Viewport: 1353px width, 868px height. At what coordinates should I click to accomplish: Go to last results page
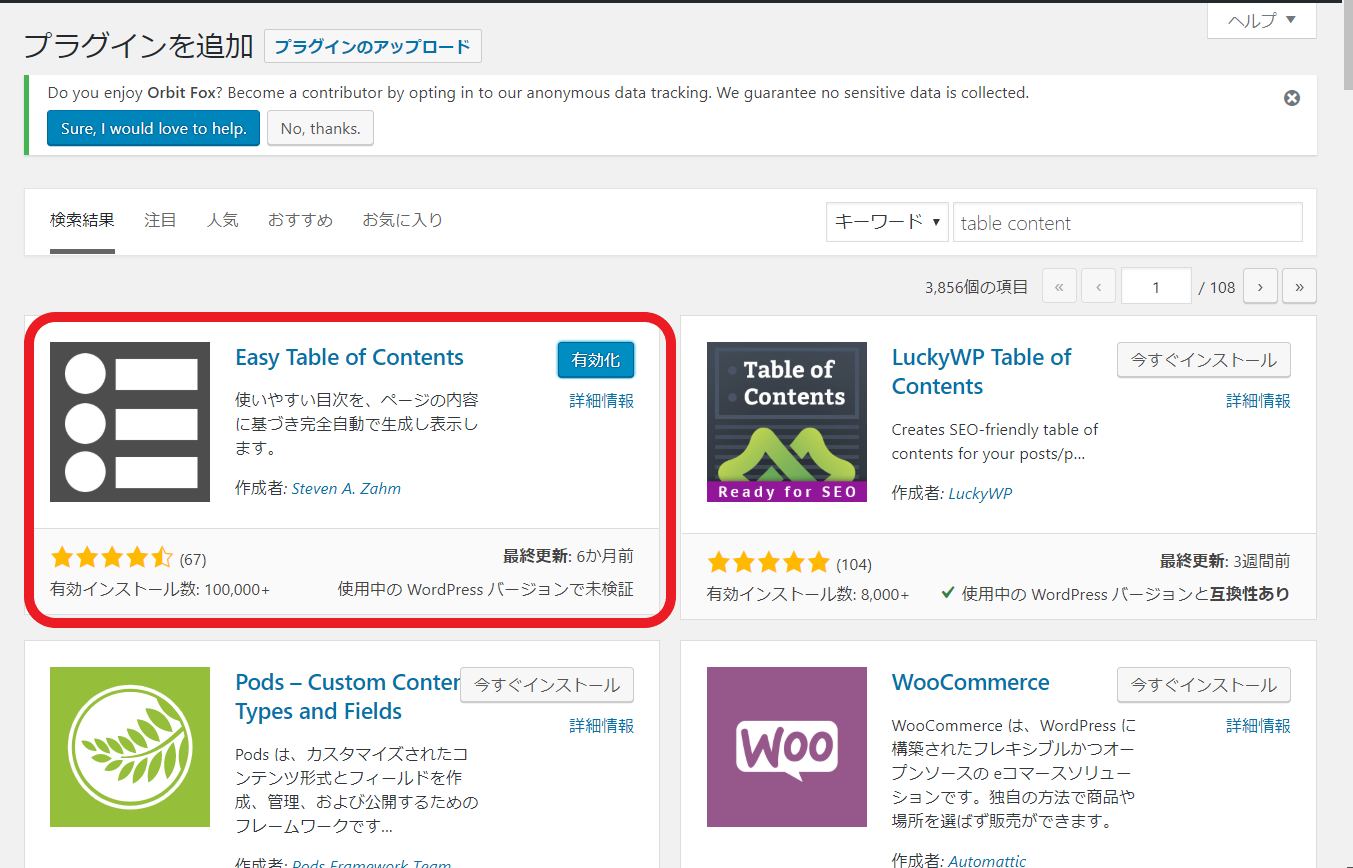click(1299, 286)
